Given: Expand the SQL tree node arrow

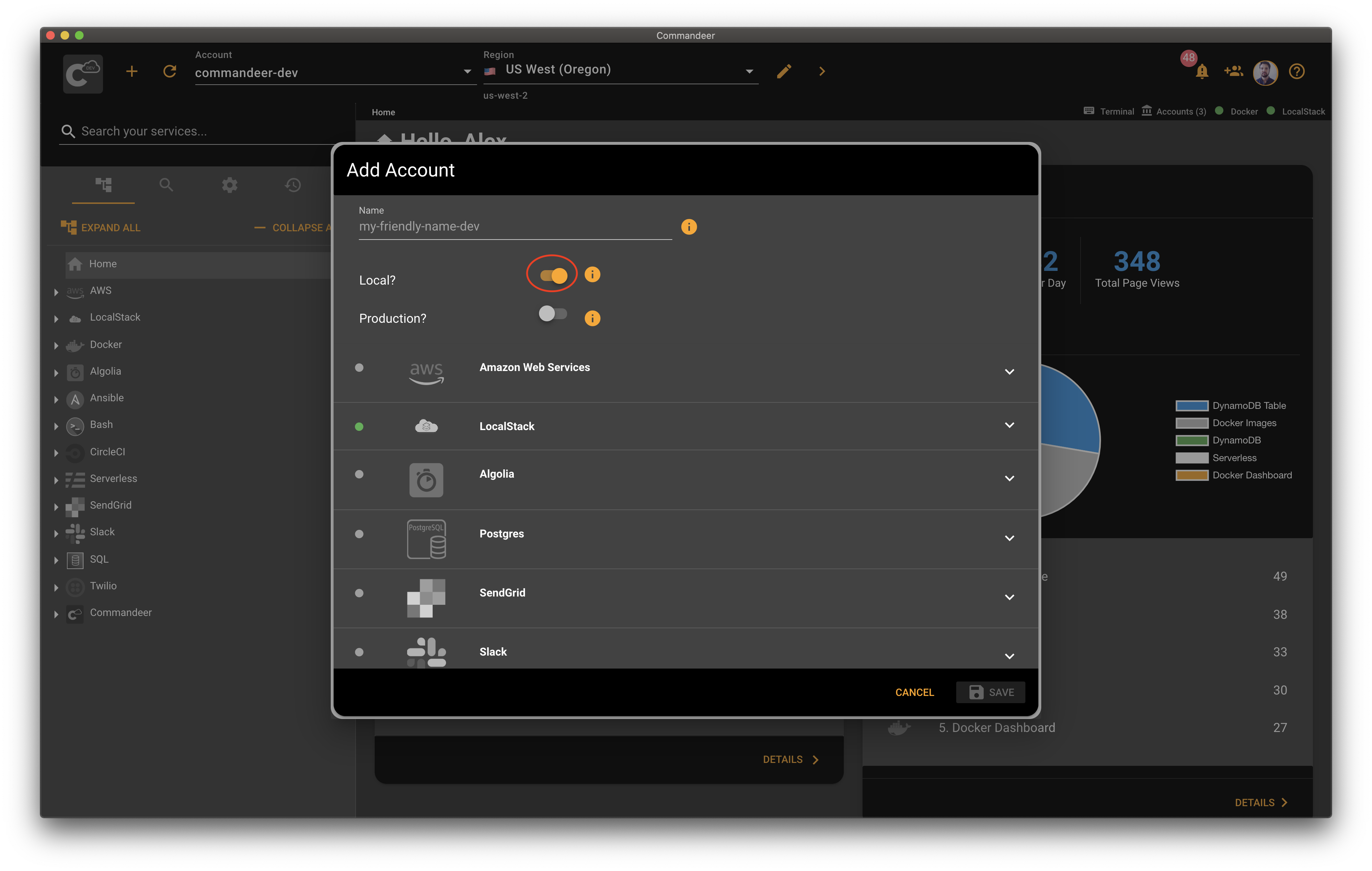Looking at the screenshot, I should pyautogui.click(x=56, y=560).
